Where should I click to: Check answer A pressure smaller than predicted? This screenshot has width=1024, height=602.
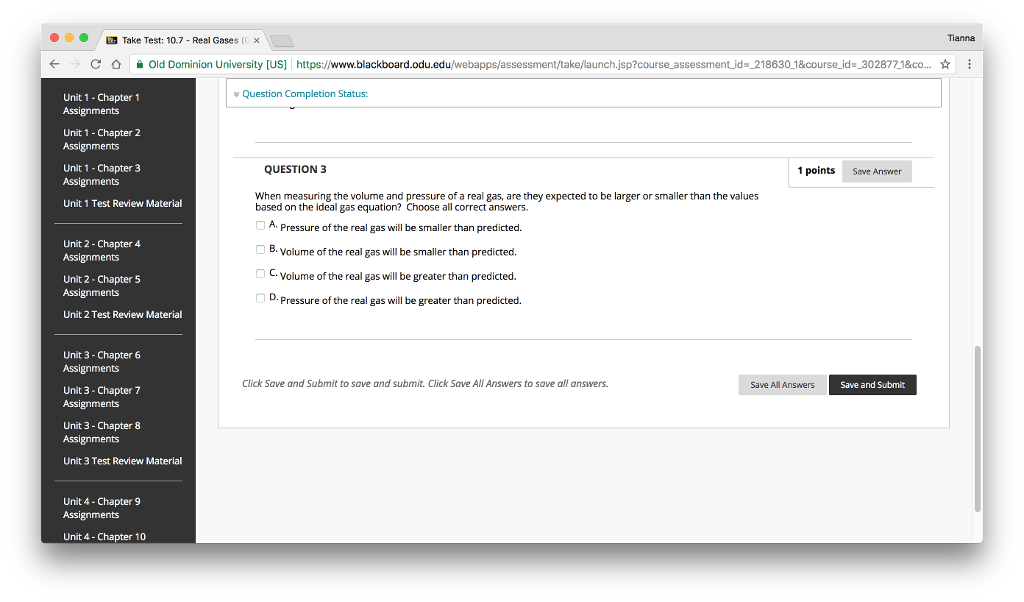click(260, 226)
